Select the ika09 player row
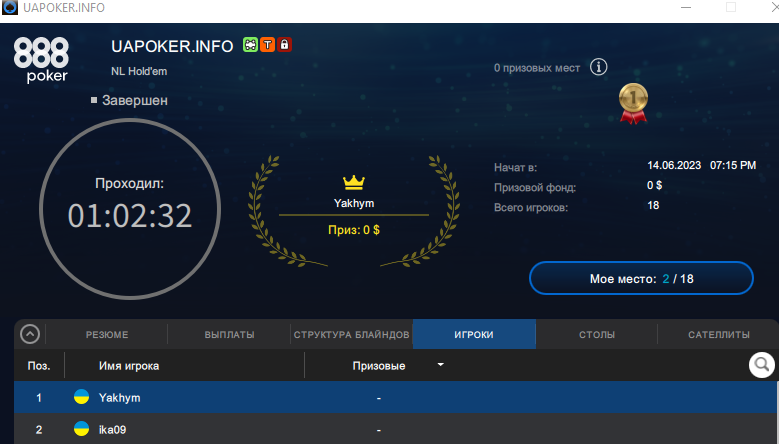 pyautogui.click(x=395, y=429)
